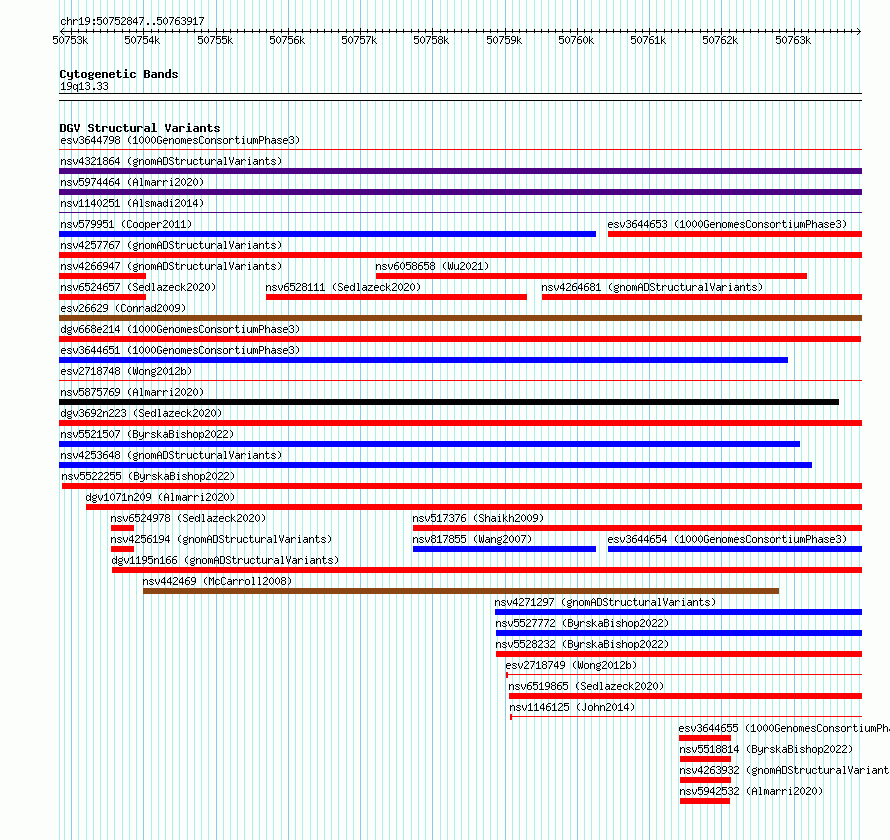
Task: Click esv2718748 (Wong2012b) label
Action: 126,371
